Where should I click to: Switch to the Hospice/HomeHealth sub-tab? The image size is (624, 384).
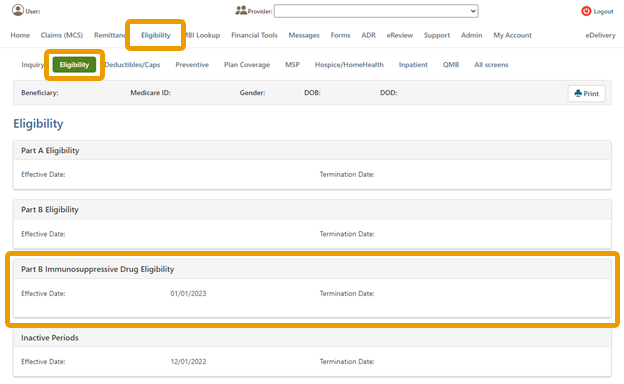point(349,64)
